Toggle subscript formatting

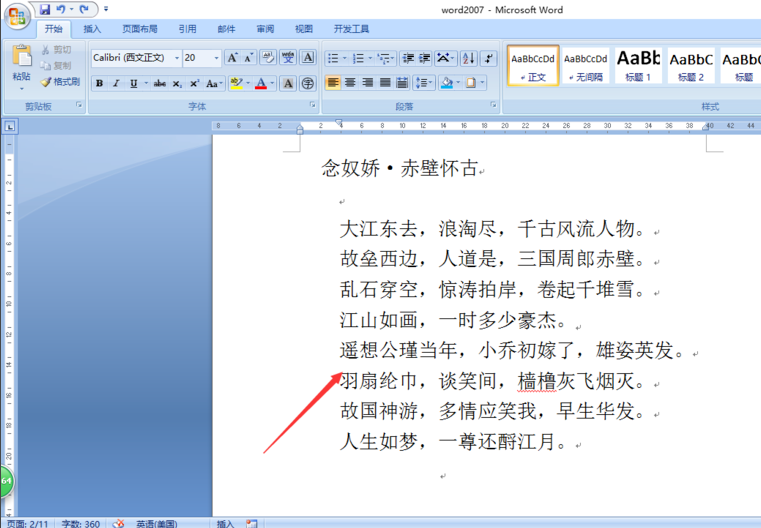click(177, 83)
